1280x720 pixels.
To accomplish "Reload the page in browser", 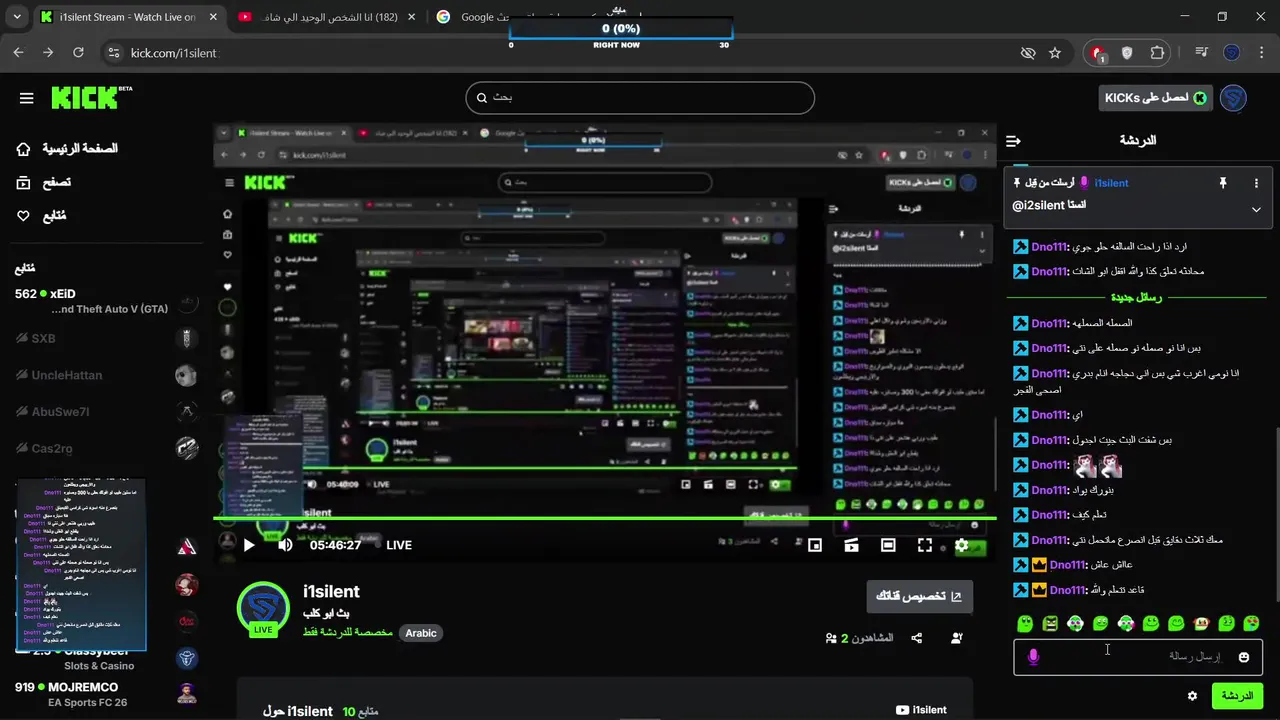I will click(x=78, y=53).
